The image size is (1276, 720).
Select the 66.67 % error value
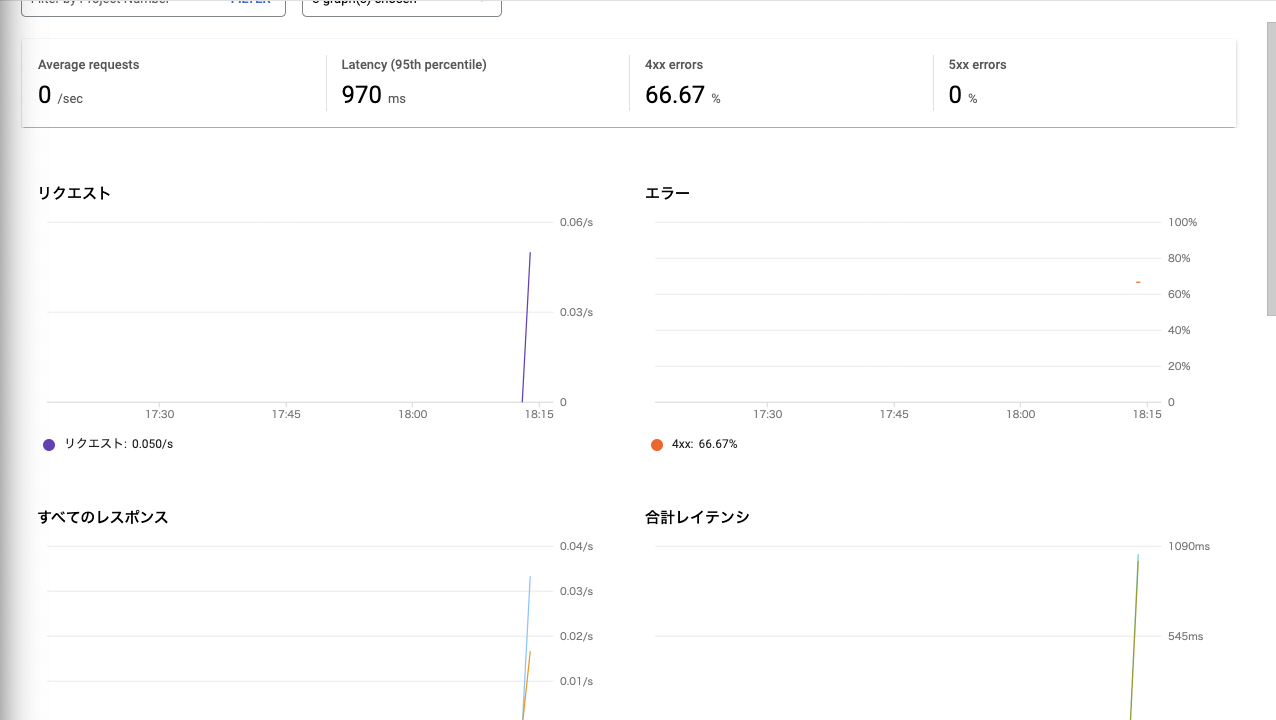682,95
